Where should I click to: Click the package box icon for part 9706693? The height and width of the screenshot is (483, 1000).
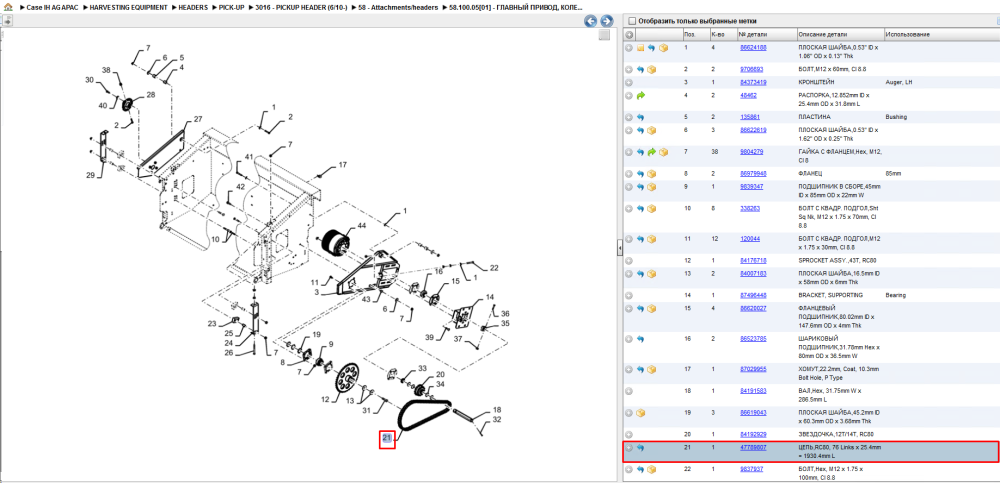[x=652, y=69]
